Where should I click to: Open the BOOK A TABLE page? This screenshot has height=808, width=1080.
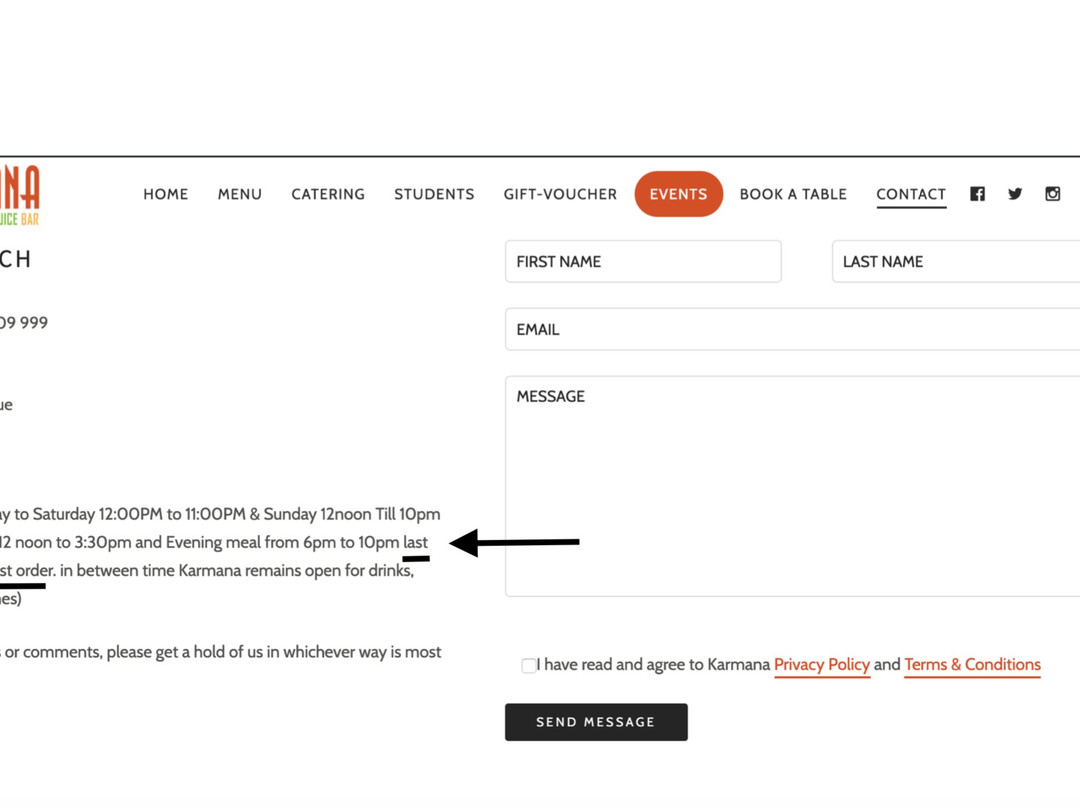[x=793, y=194]
